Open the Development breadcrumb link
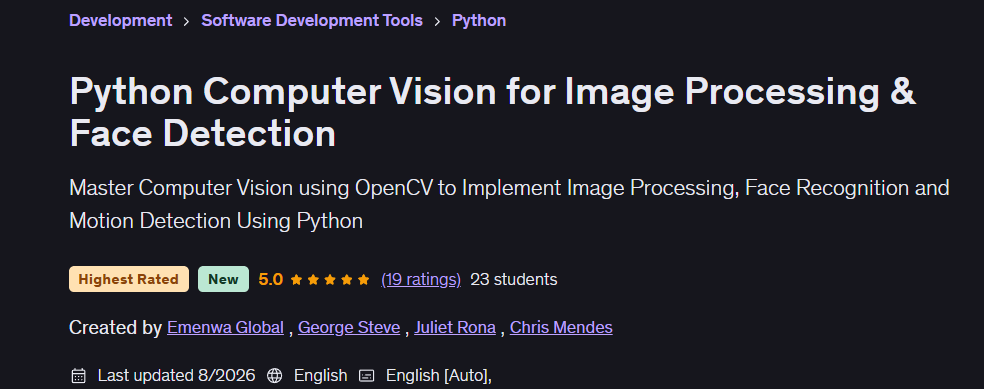Image resolution: width=984 pixels, height=389 pixels. pos(120,20)
